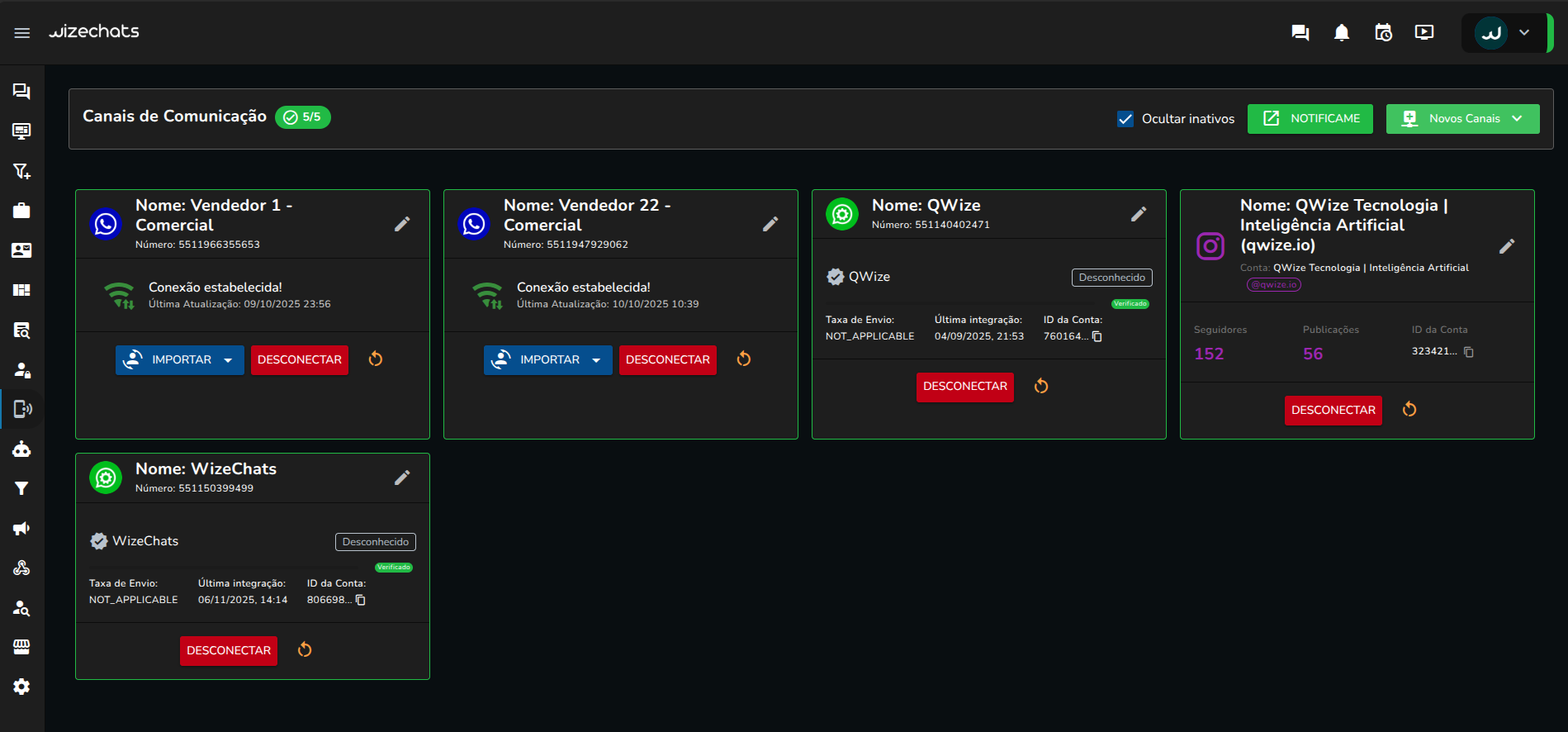This screenshot has width=1568, height=732.
Task: Restart Instagram channel connection icon
Action: pyautogui.click(x=1409, y=409)
